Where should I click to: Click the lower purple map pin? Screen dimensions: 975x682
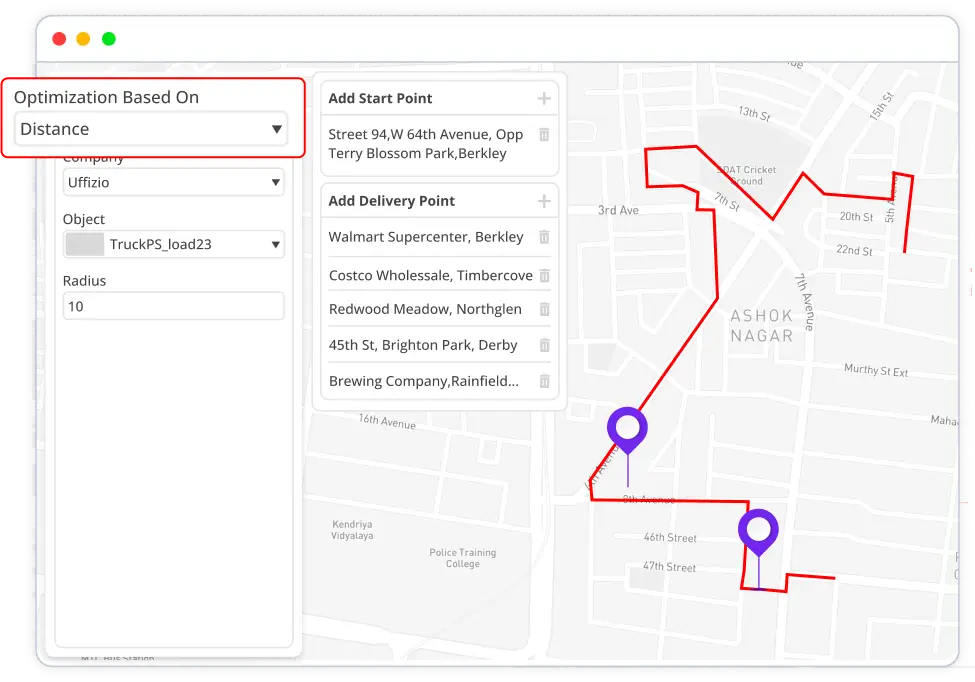(x=758, y=530)
